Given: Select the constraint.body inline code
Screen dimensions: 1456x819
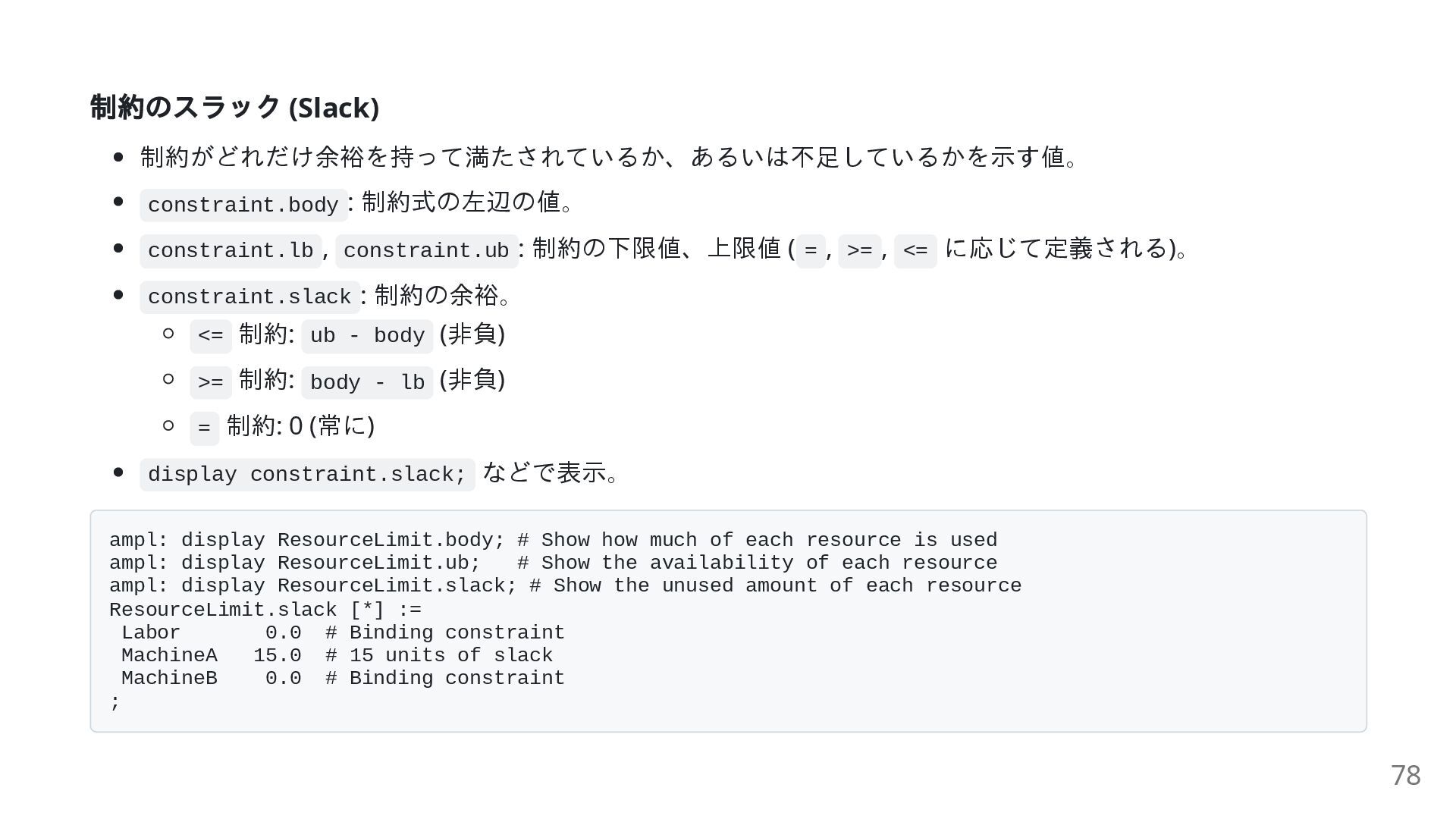Looking at the screenshot, I should pos(243,206).
